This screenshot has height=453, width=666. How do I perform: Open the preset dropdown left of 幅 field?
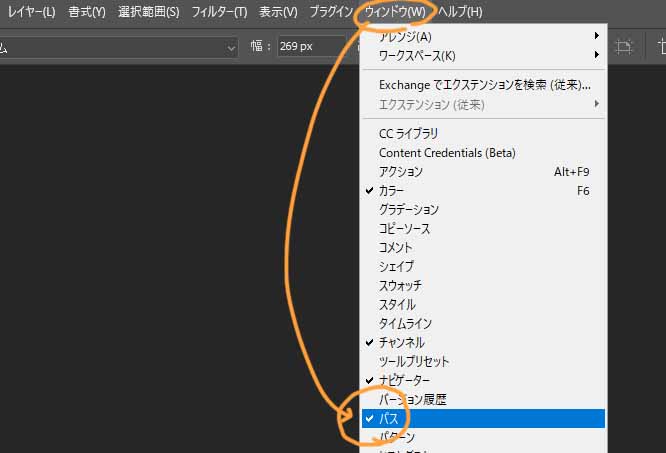pyautogui.click(x=231, y=46)
